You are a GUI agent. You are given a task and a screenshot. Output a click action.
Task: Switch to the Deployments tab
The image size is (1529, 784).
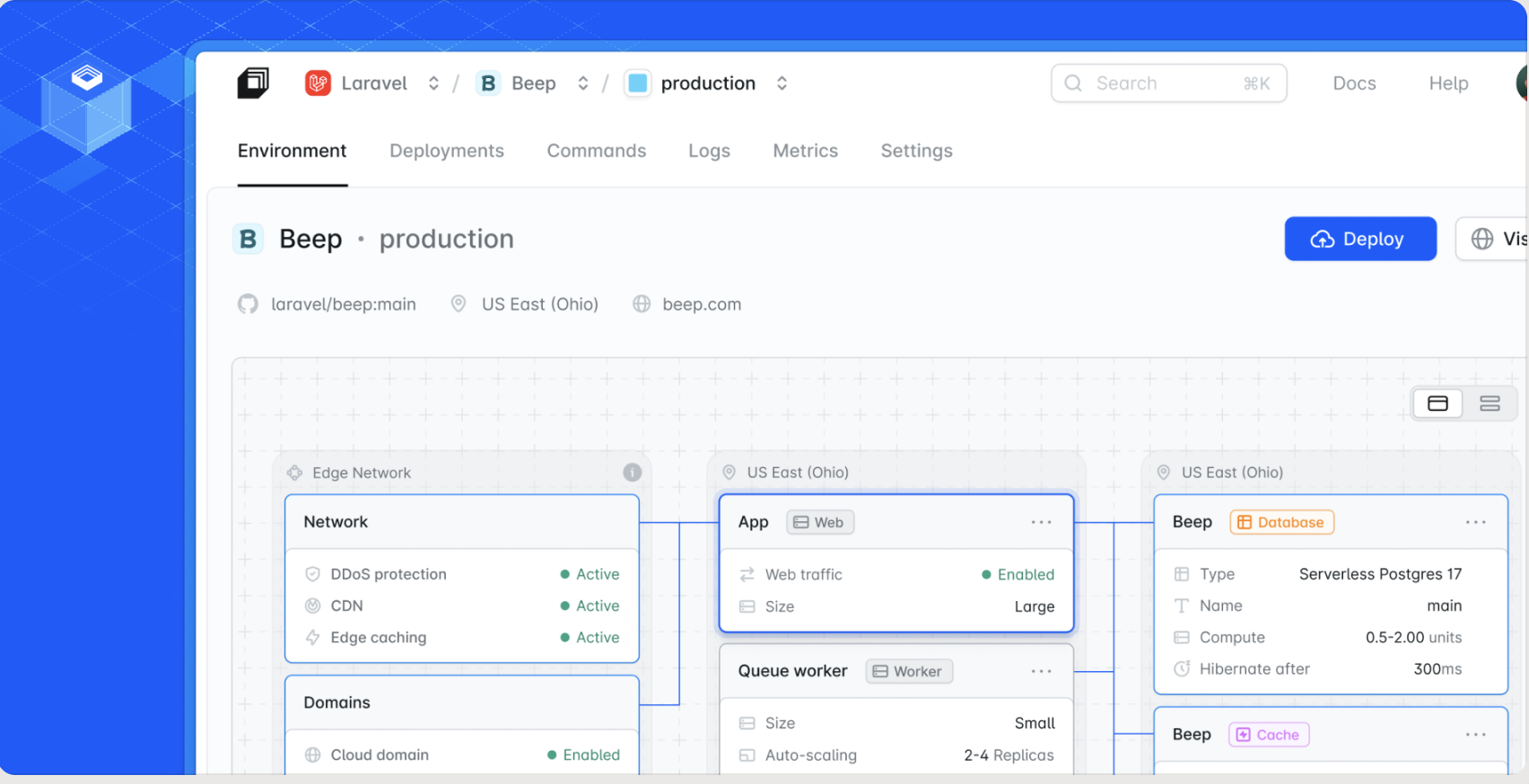447,151
